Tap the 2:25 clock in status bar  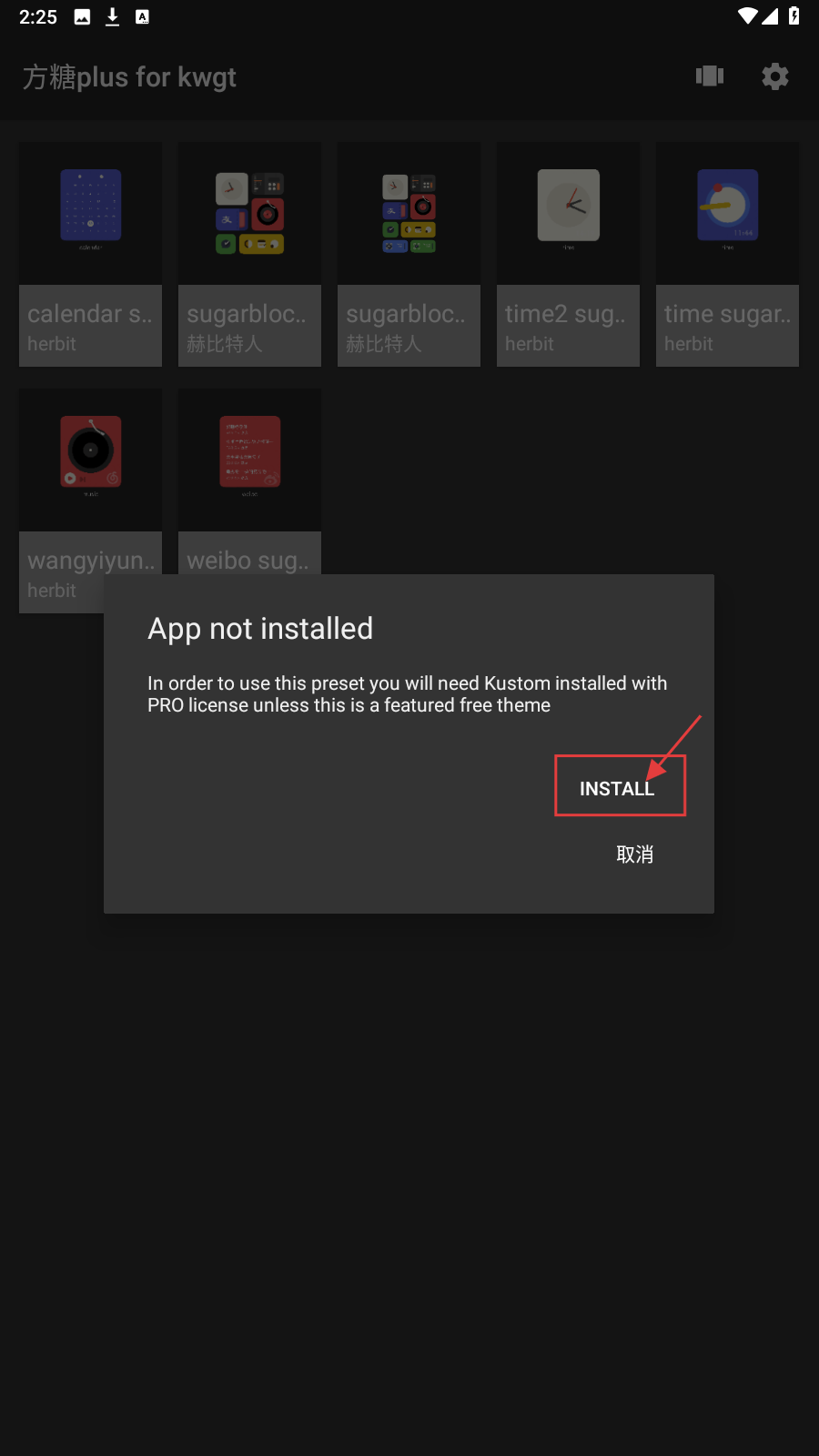pos(38,16)
